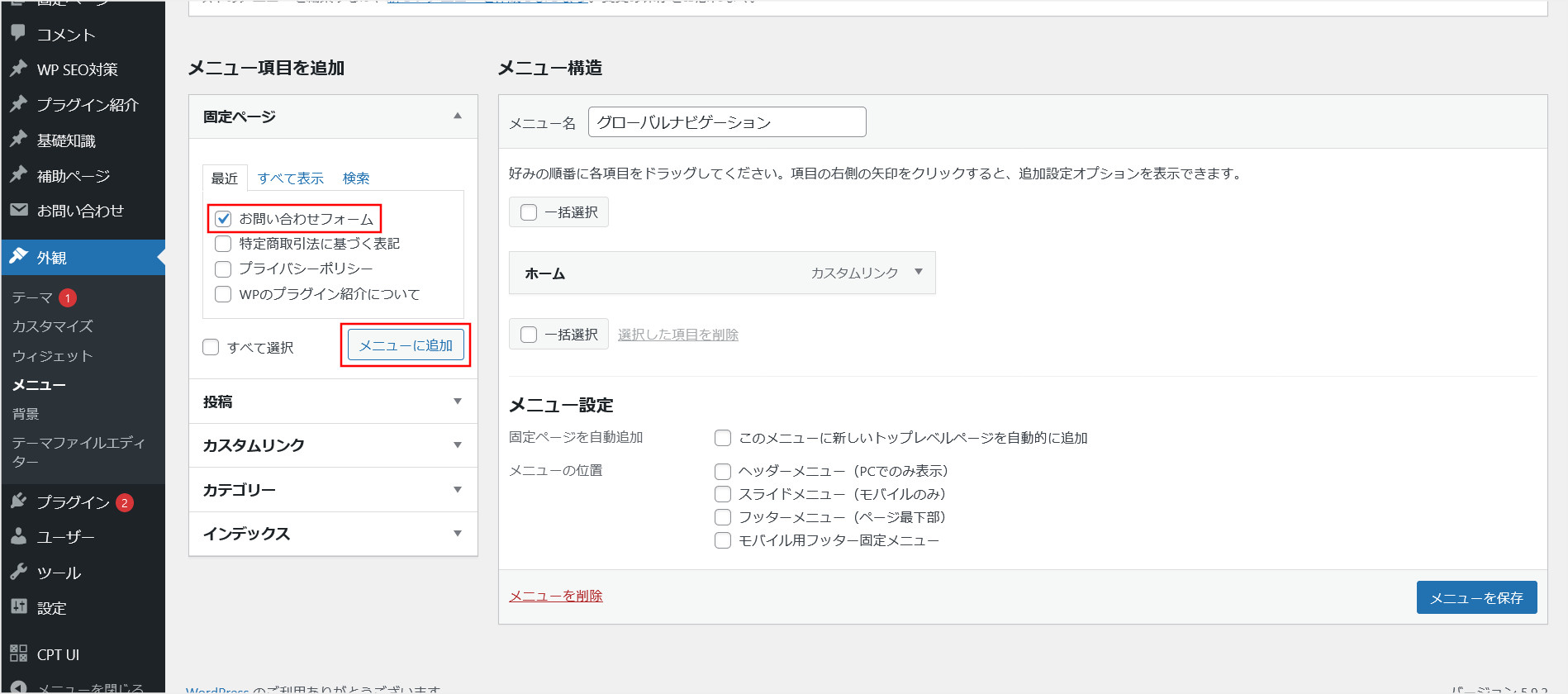This screenshot has width=1568, height=694.
Task: Click the メニューに追加 button
Action: [x=406, y=345]
